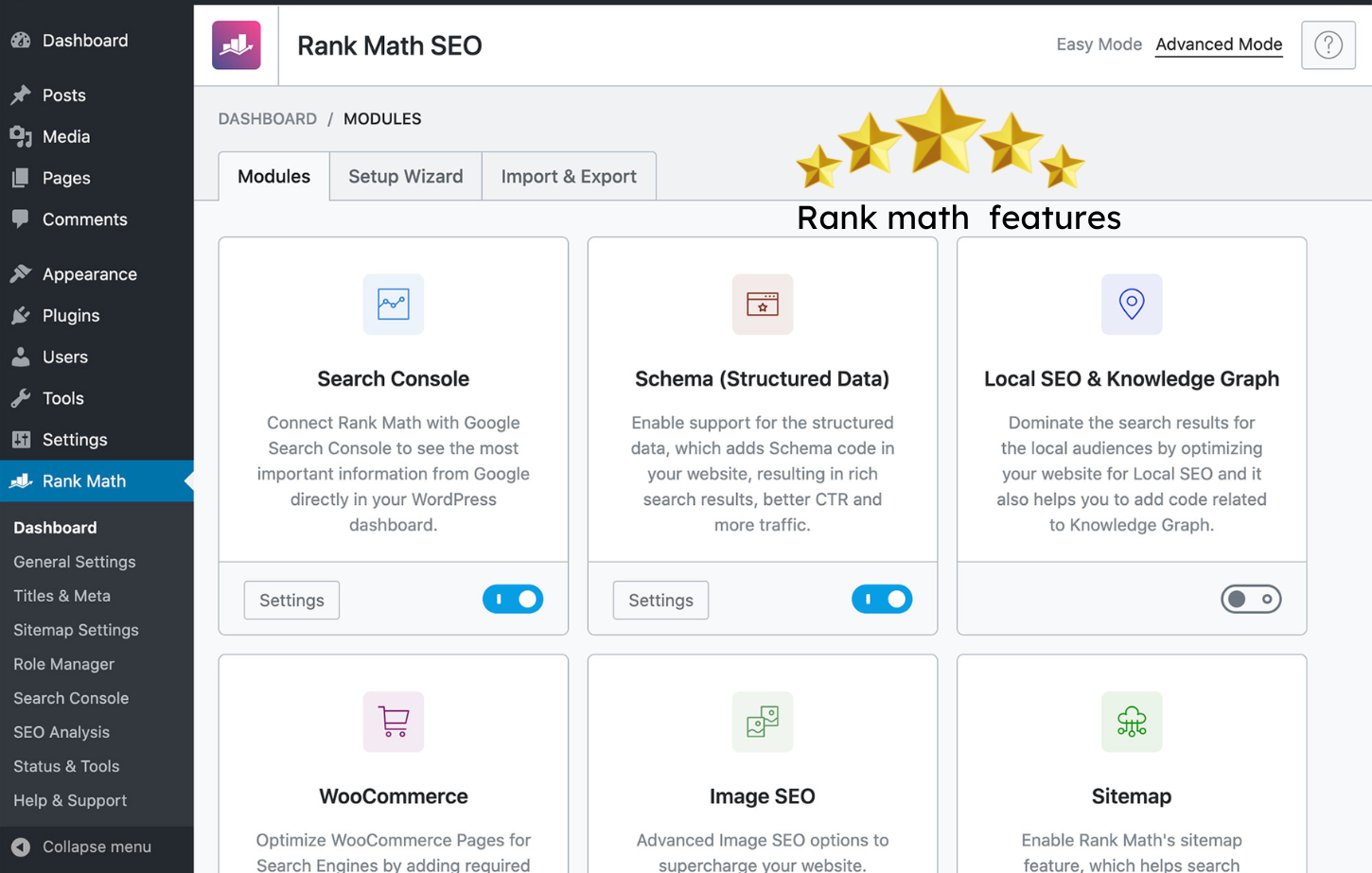
Task: Disable the Schema module toggle
Action: 882,599
